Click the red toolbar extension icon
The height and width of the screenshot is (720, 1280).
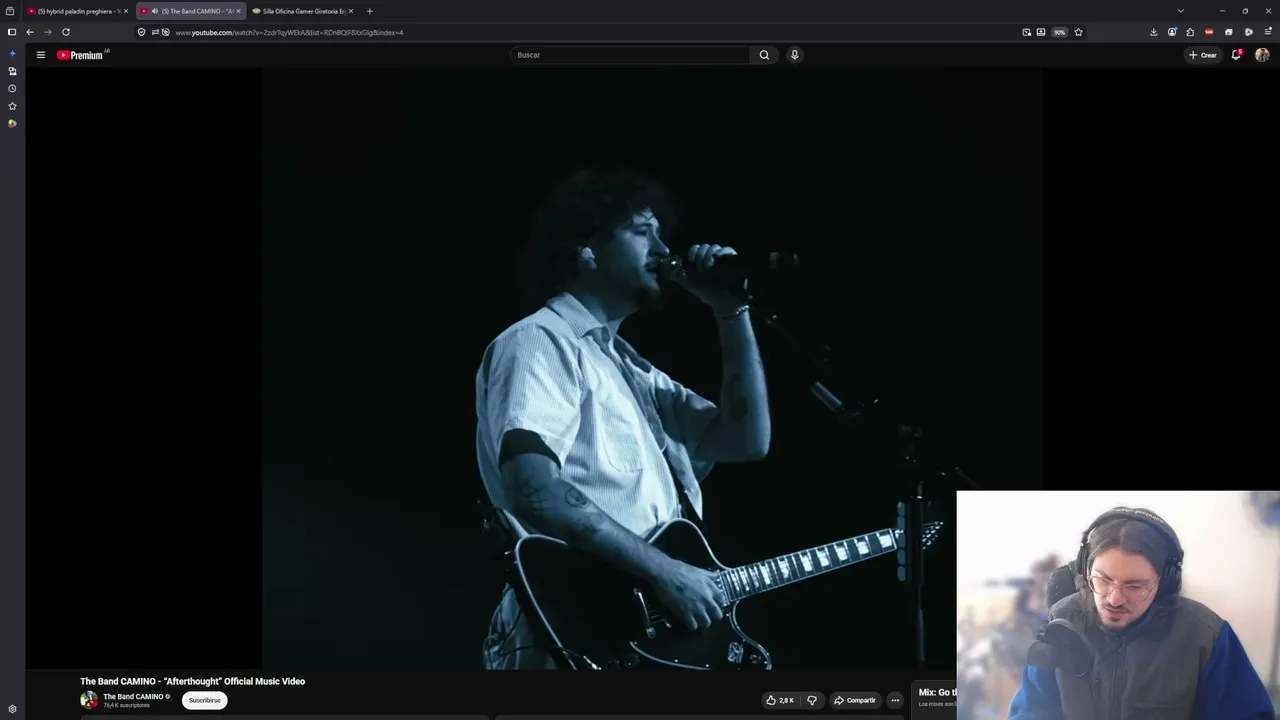coord(1209,32)
